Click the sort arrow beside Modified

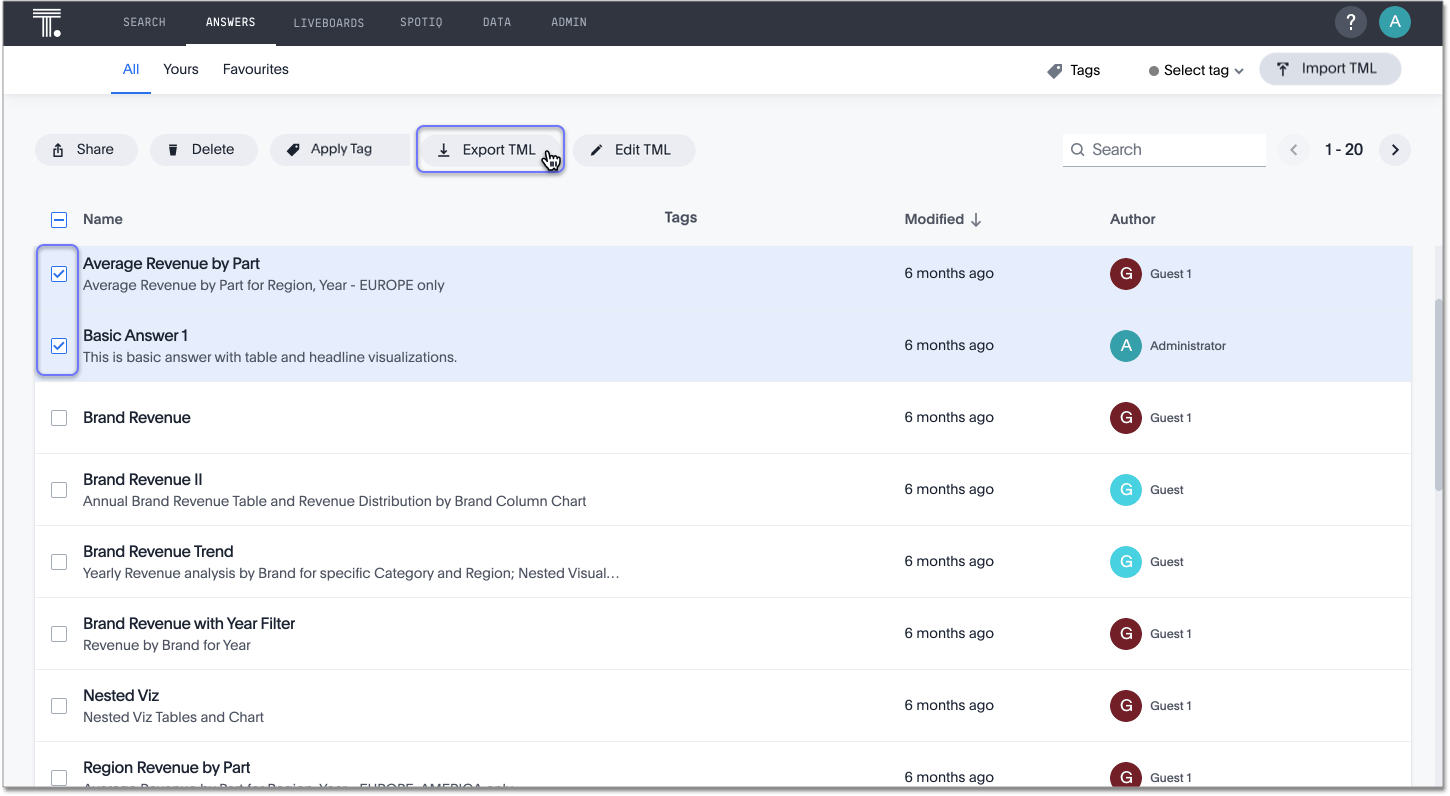click(x=976, y=220)
